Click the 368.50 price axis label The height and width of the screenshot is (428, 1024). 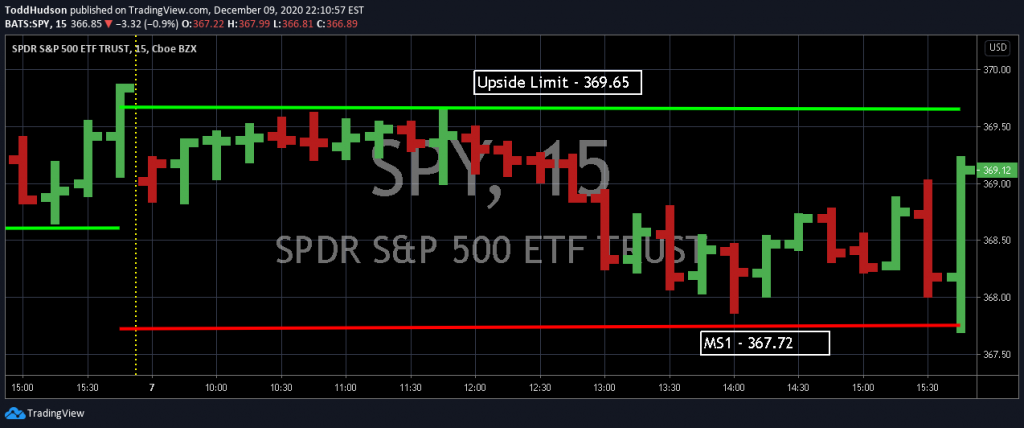[997, 241]
